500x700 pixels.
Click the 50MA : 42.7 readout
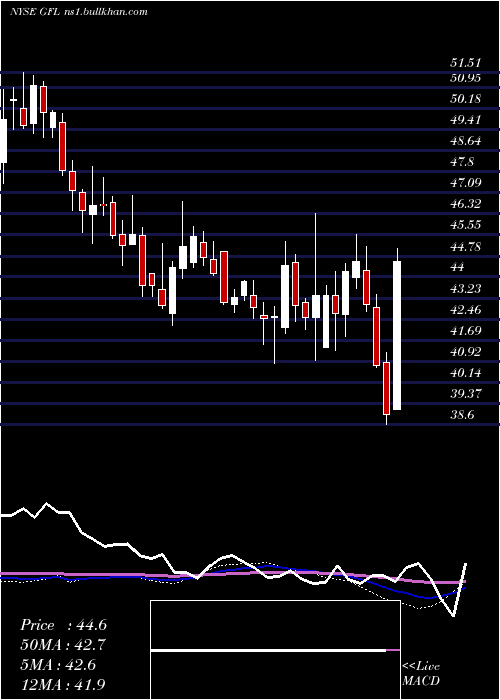pyautogui.click(x=62, y=645)
